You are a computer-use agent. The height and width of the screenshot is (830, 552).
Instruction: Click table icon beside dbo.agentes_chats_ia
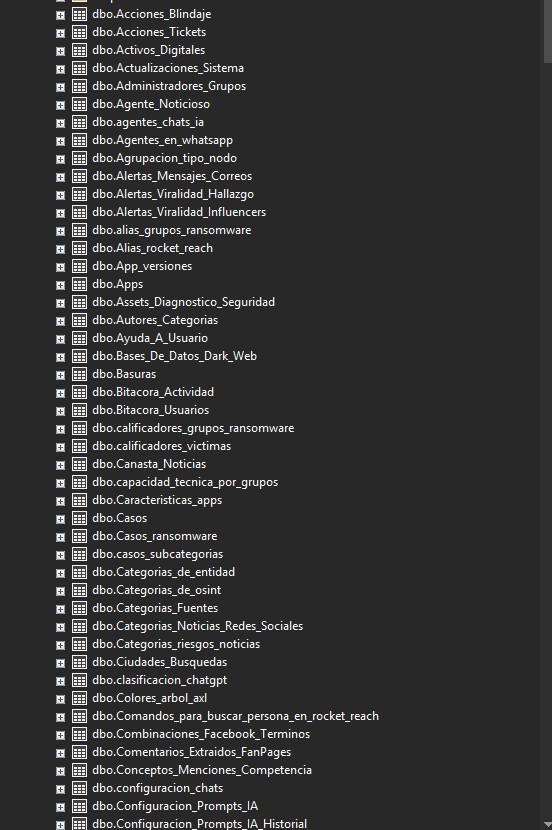[x=79, y=122]
